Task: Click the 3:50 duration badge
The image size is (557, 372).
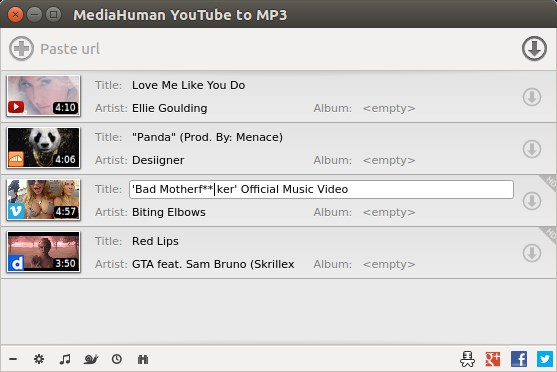Action: tap(65, 264)
